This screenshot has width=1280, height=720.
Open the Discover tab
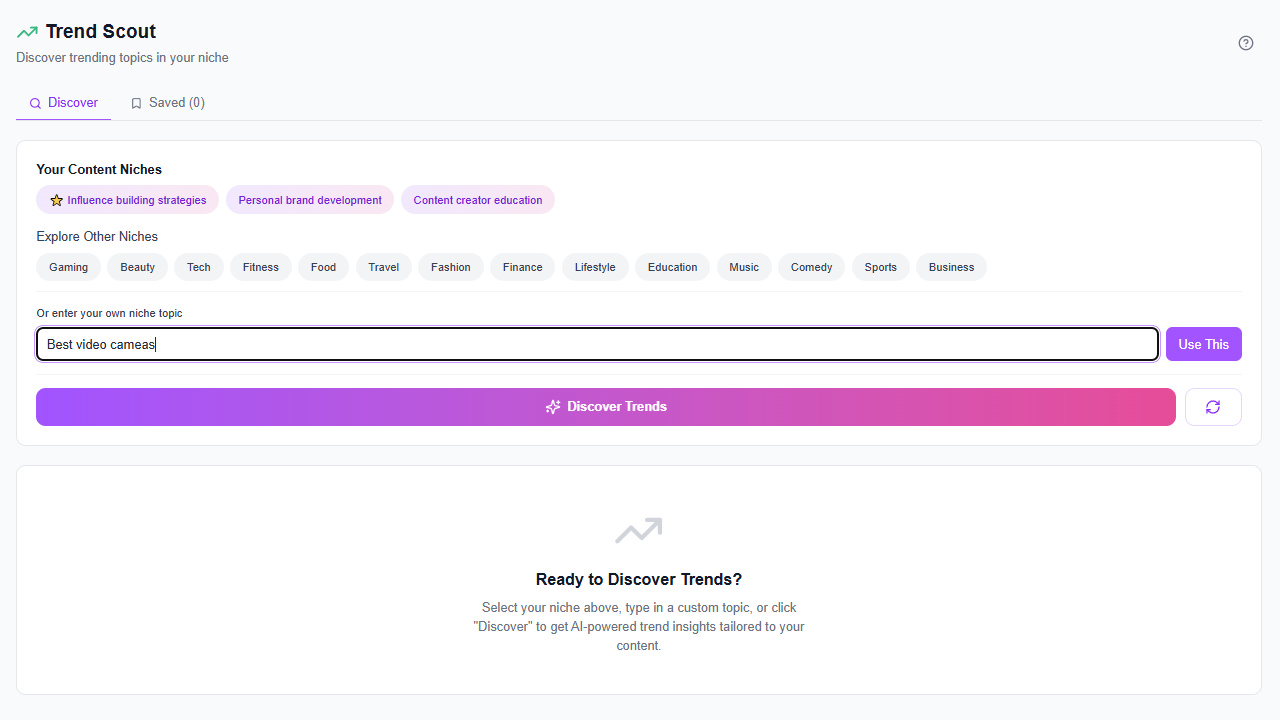64,103
